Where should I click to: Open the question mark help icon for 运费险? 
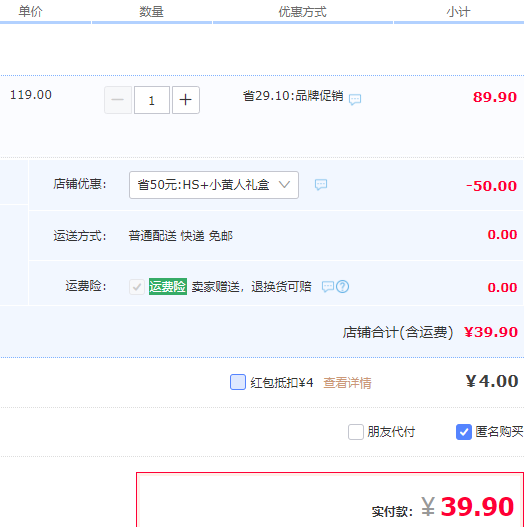(x=342, y=287)
